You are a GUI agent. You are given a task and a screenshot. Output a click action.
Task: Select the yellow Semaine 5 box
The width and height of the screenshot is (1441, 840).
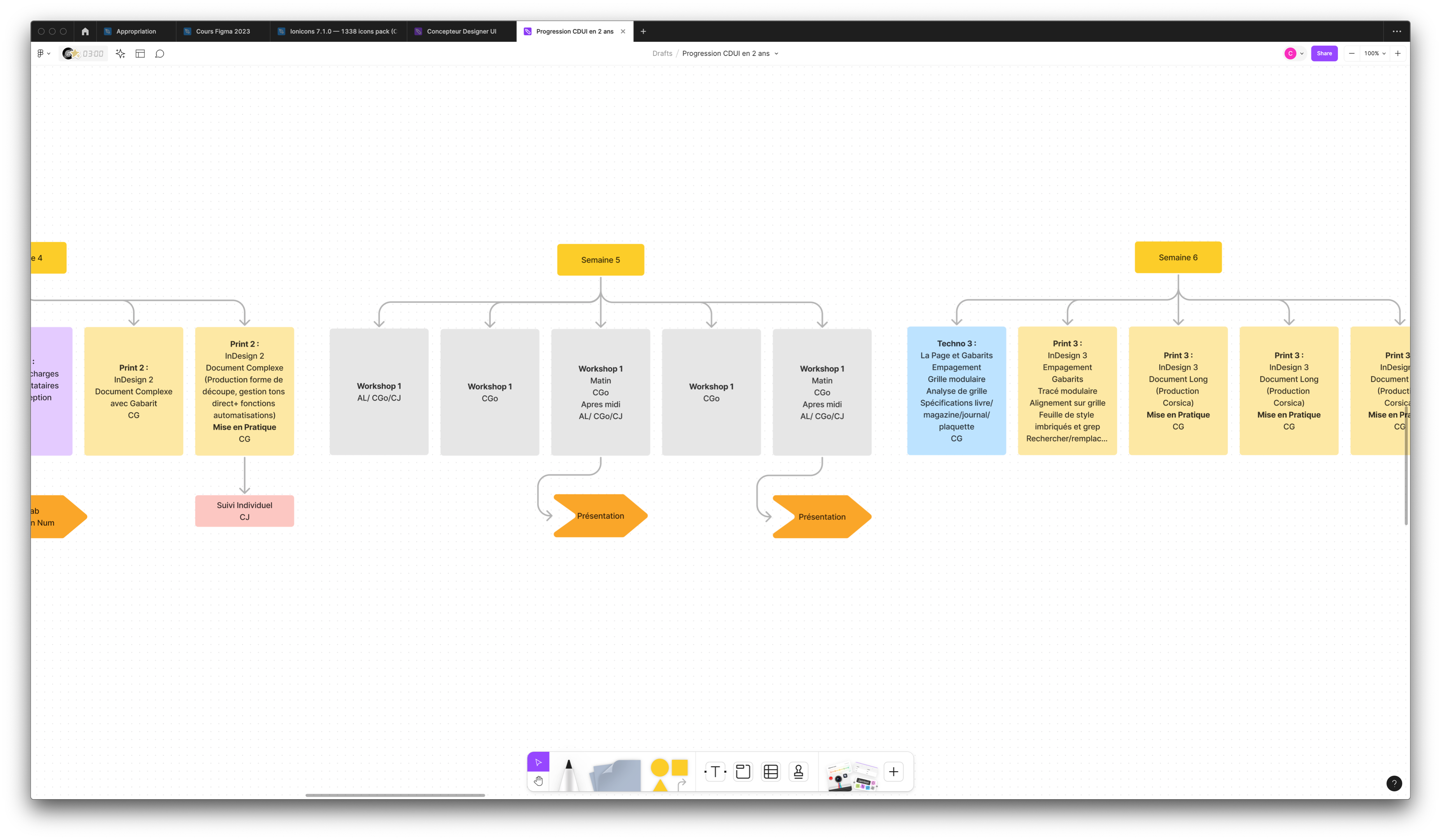[x=600, y=260]
